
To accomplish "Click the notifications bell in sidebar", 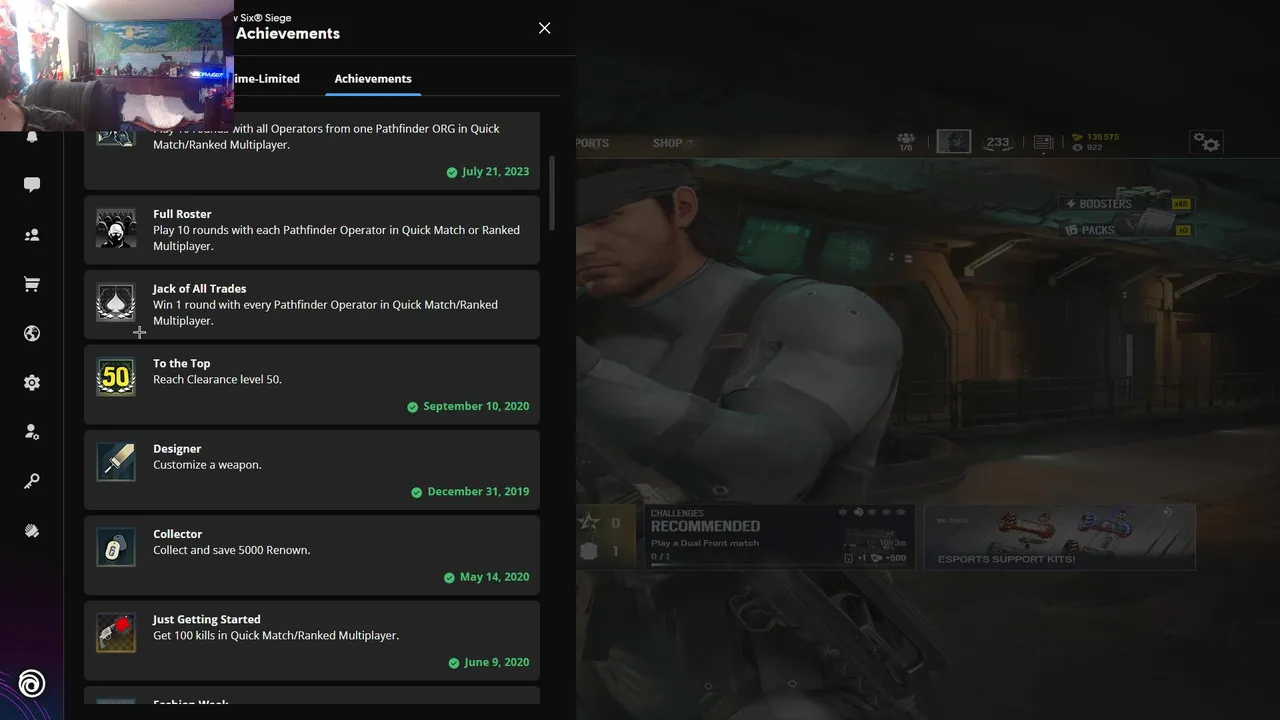I will coord(32,137).
